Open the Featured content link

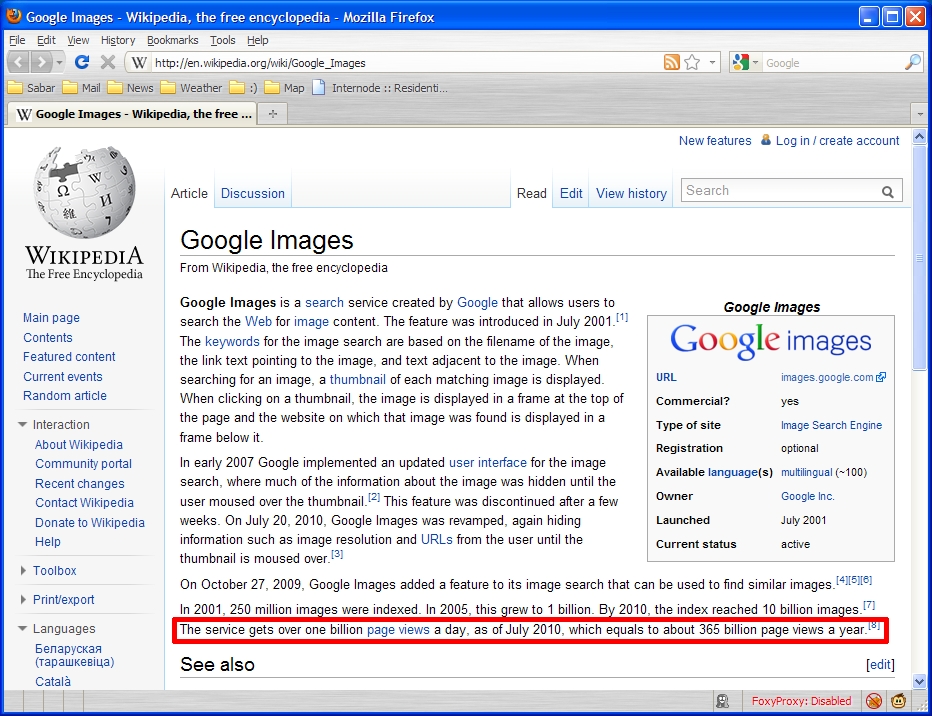pyautogui.click(x=69, y=357)
